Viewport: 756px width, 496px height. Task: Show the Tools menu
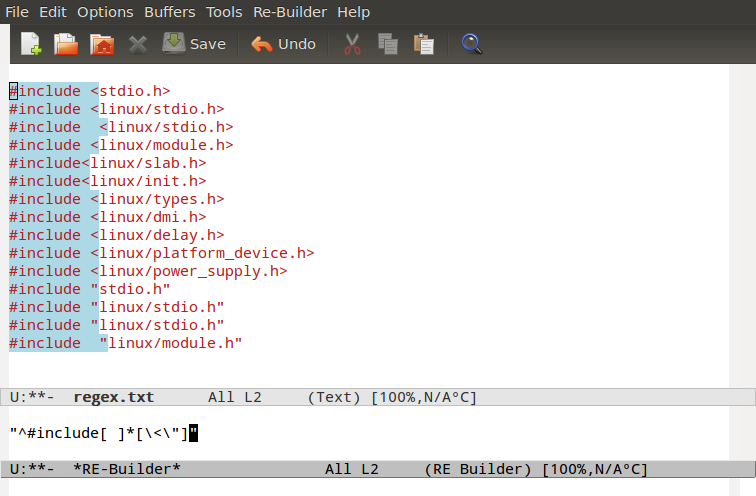(224, 12)
